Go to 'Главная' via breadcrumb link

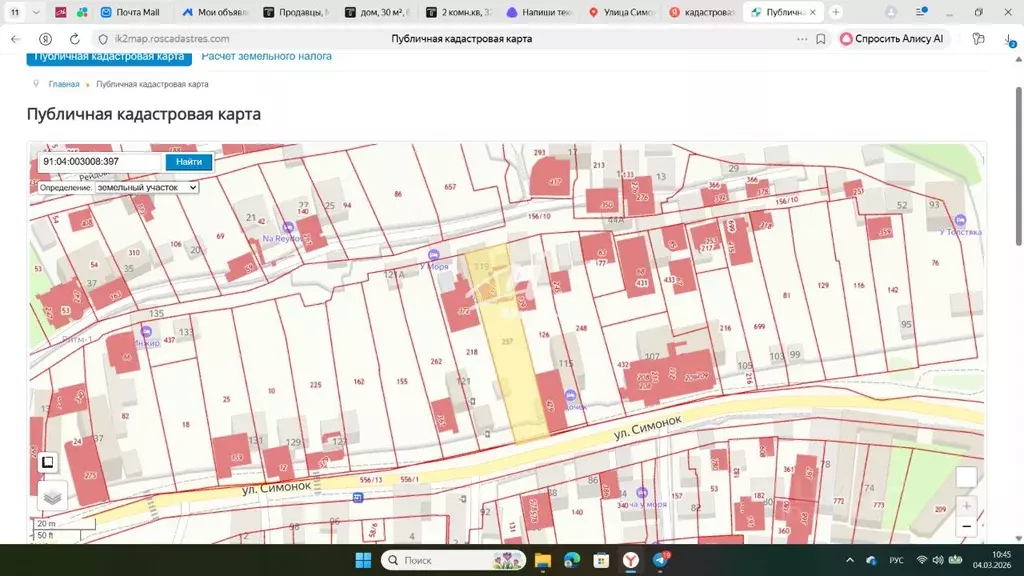(63, 84)
